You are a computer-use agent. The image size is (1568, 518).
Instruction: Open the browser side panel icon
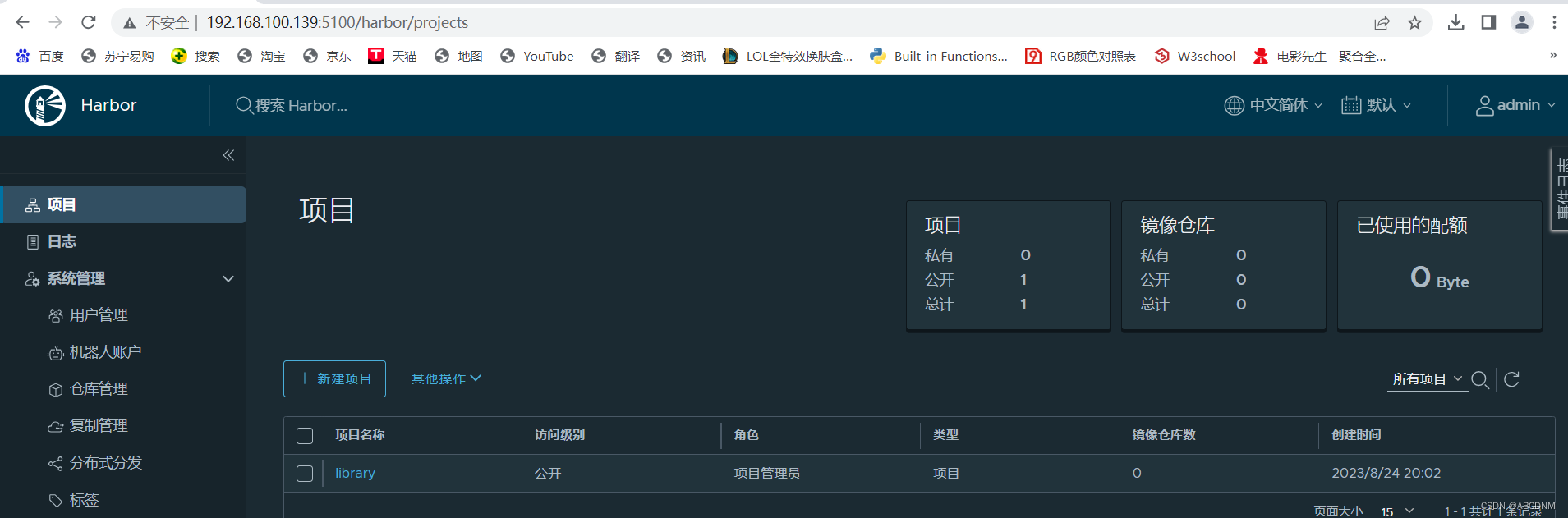(1488, 22)
